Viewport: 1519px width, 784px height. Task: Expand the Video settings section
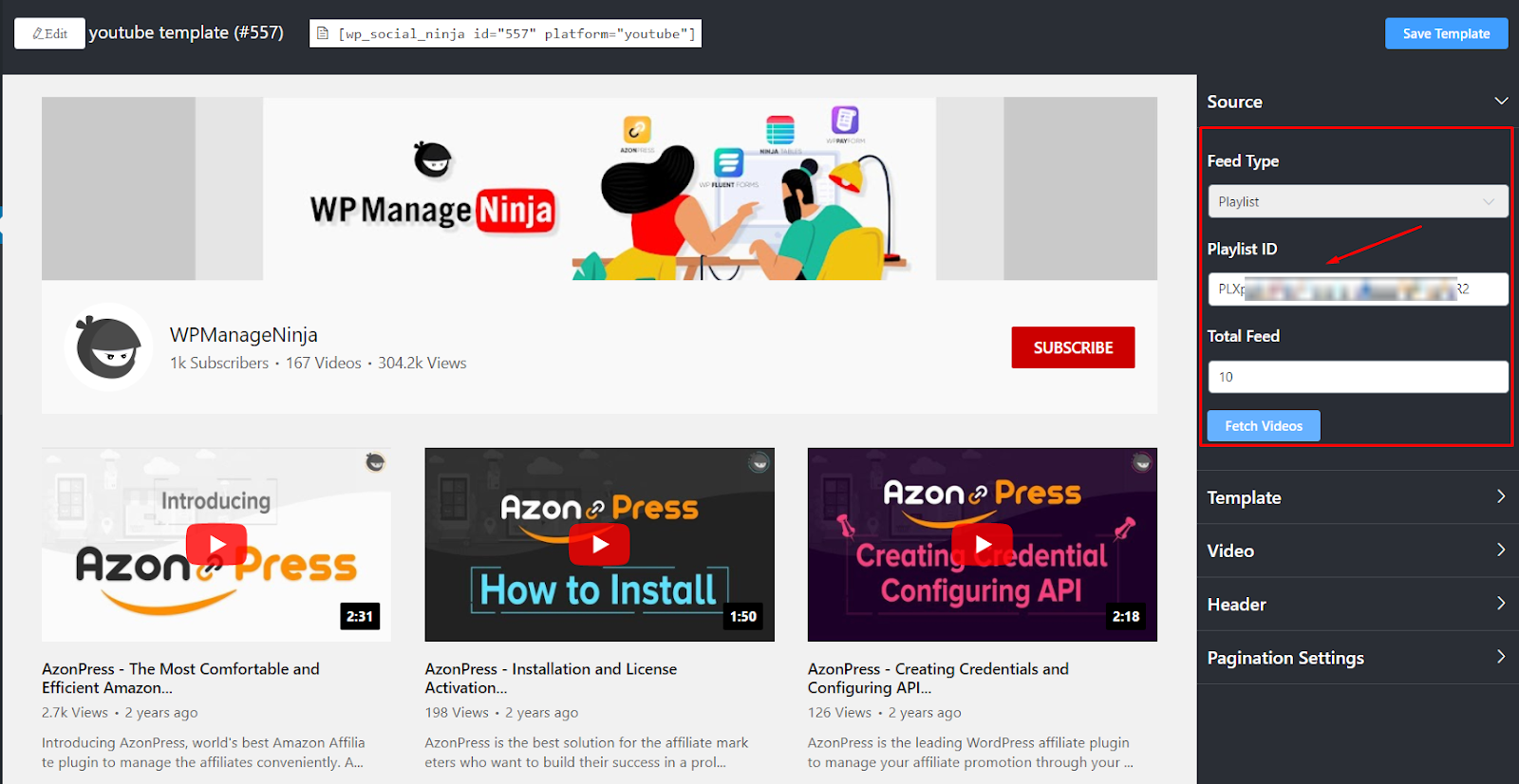pos(1358,551)
